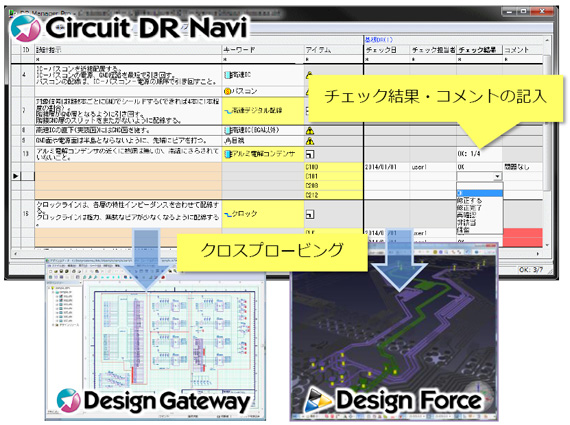The image size is (570, 425).
Task: Select item cell C212
Action: [x=333, y=195]
